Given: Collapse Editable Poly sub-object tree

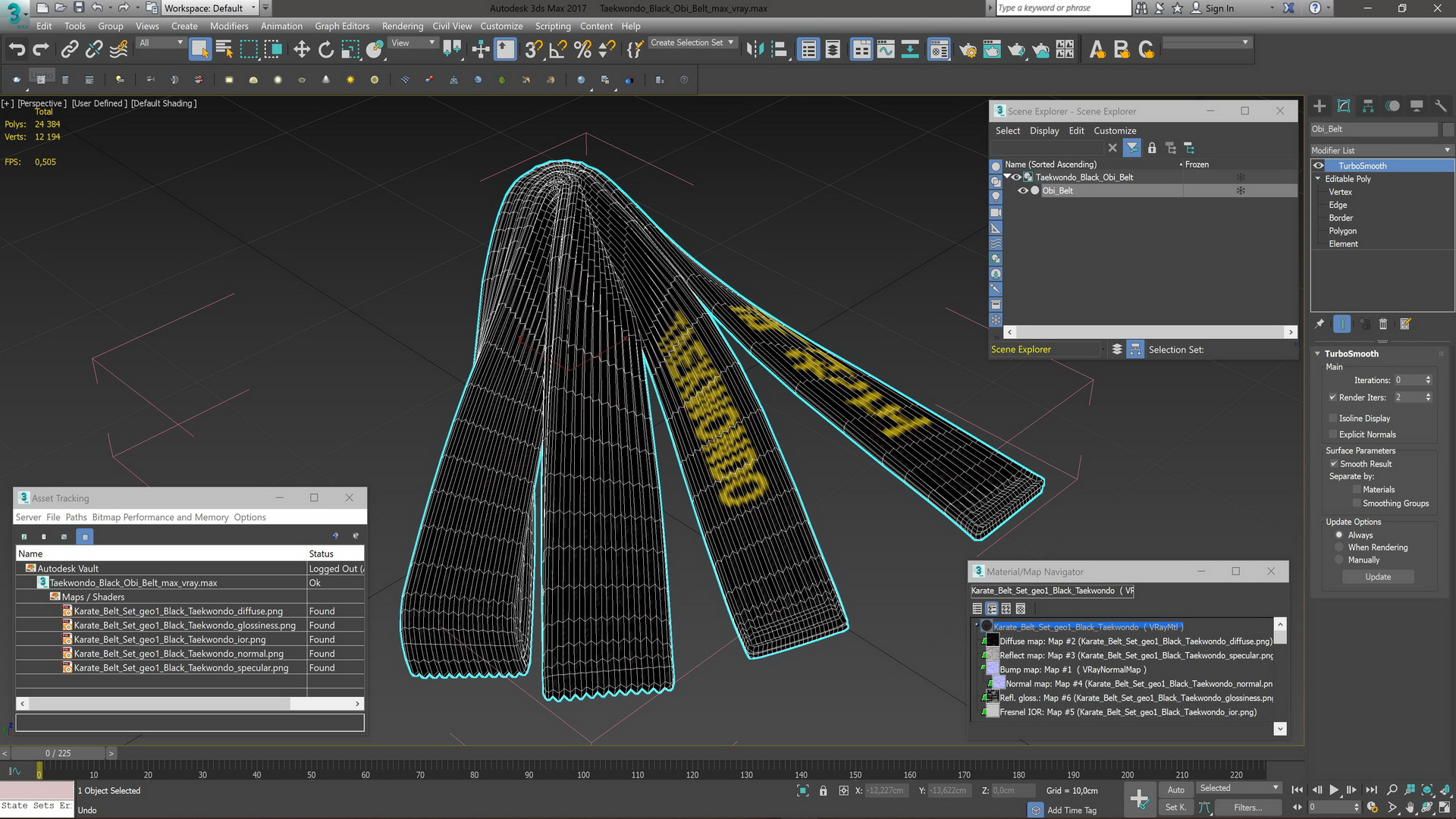Looking at the screenshot, I should coord(1318,178).
